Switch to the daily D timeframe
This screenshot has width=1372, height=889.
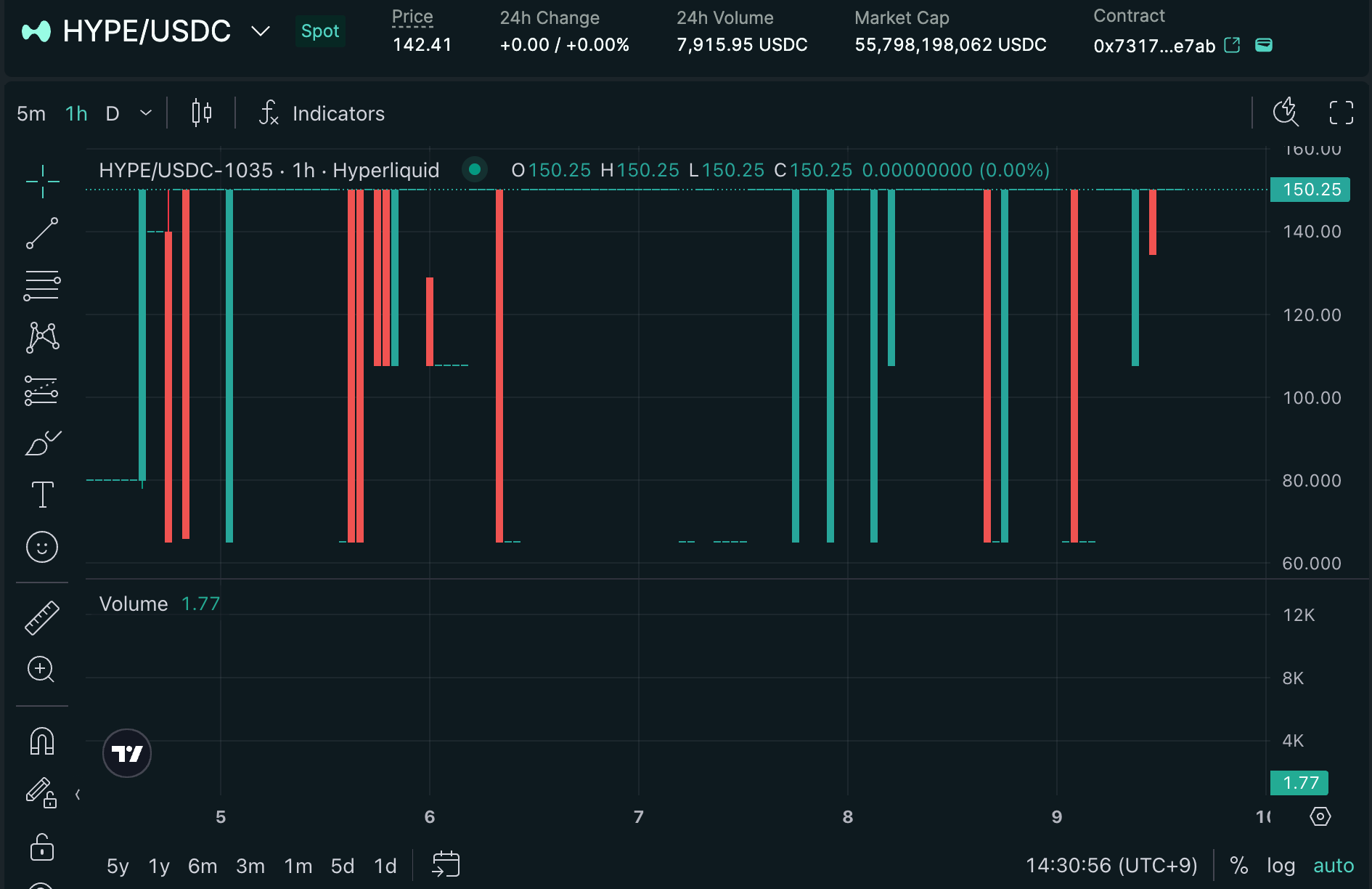click(112, 113)
